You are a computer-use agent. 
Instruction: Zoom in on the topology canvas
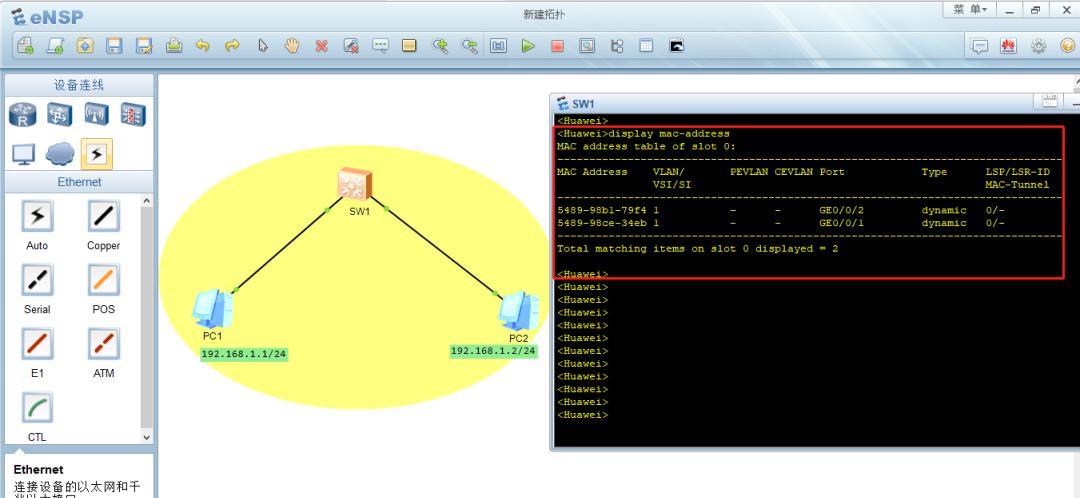(x=440, y=46)
